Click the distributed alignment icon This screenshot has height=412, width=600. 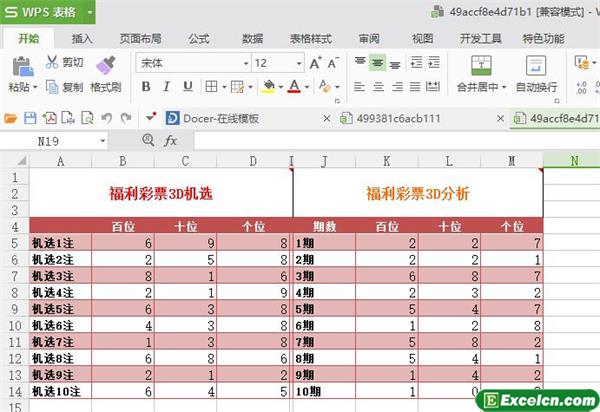[433, 86]
